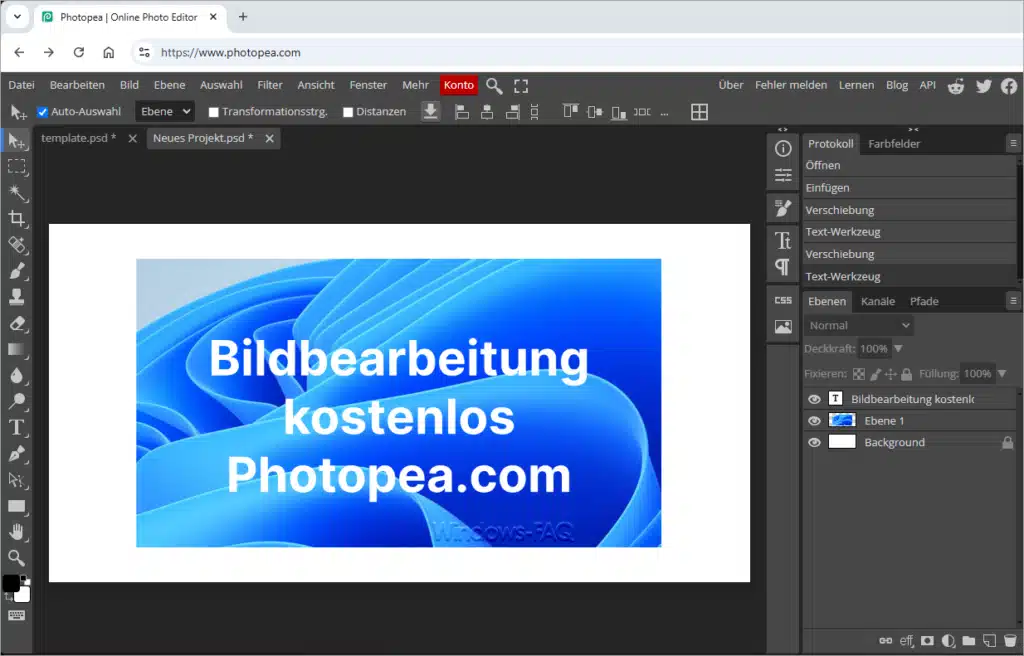Switch to the Kanäle tab
The height and width of the screenshot is (656, 1024).
pos(877,300)
